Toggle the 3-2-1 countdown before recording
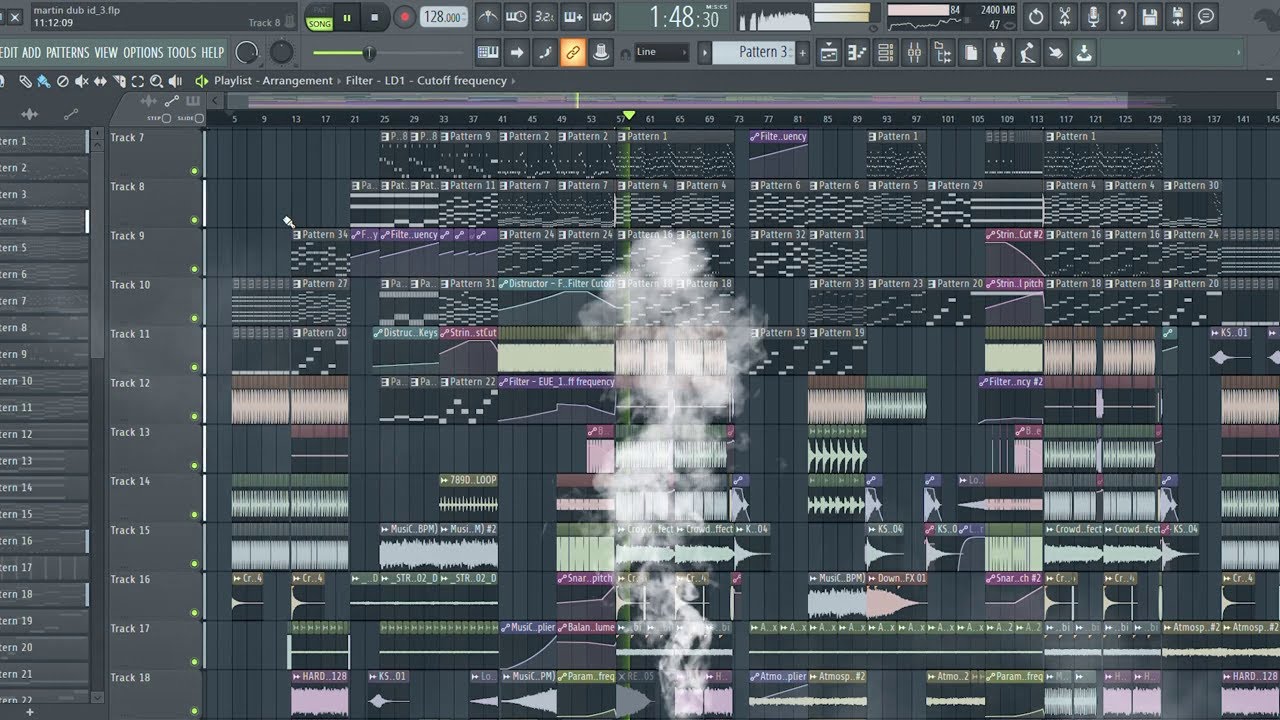 pos(545,17)
